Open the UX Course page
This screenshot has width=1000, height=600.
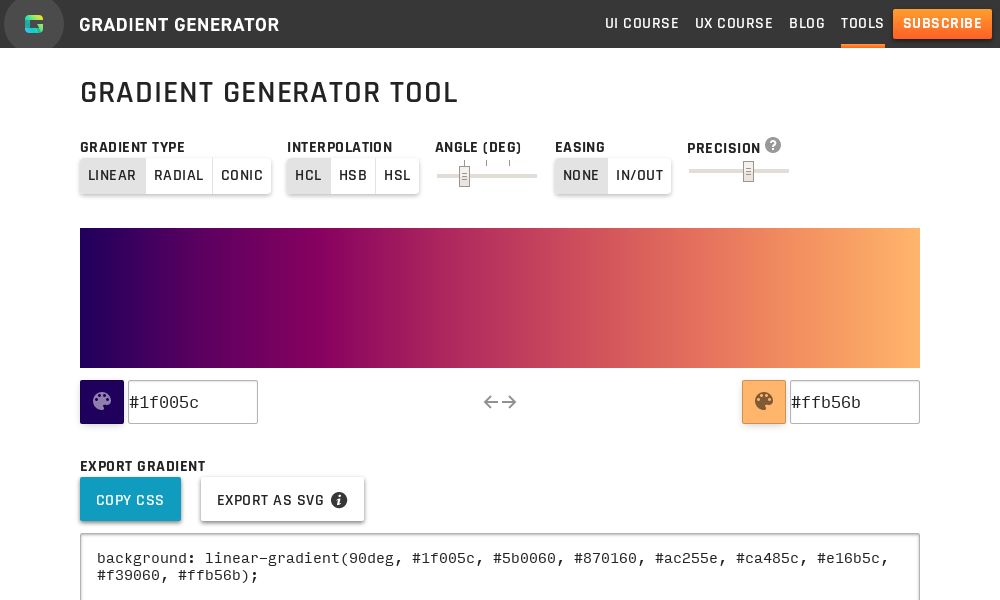(x=734, y=23)
